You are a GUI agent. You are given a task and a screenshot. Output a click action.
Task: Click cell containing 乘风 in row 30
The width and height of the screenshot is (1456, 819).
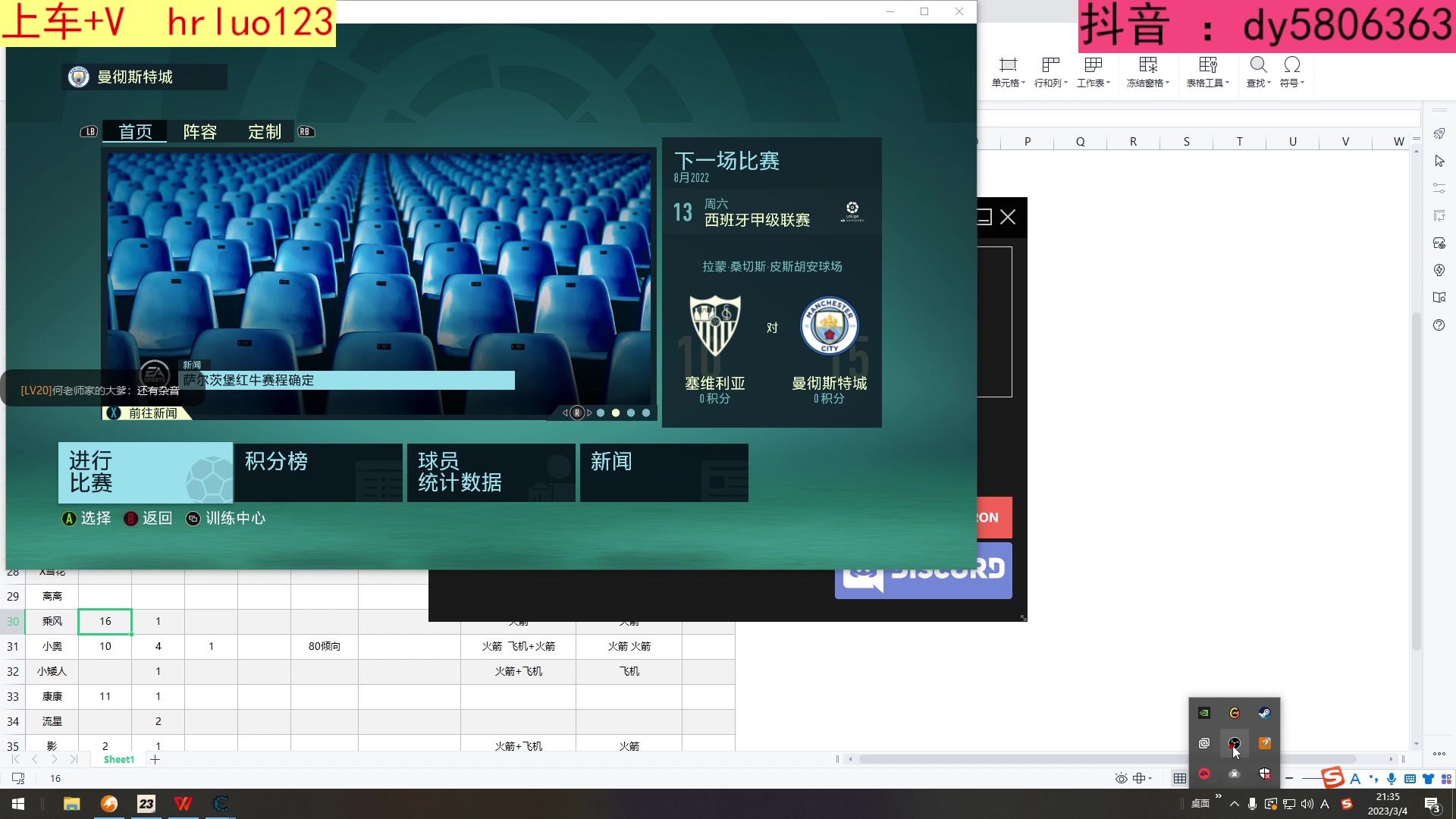pos(52,621)
